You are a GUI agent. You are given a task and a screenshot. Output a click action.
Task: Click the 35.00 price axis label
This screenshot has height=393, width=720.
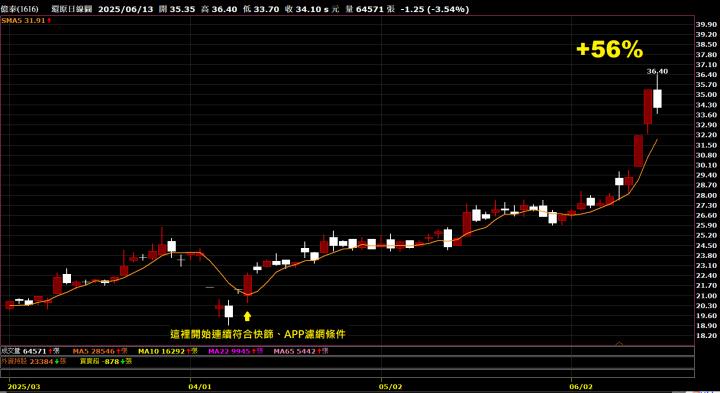coord(706,95)
